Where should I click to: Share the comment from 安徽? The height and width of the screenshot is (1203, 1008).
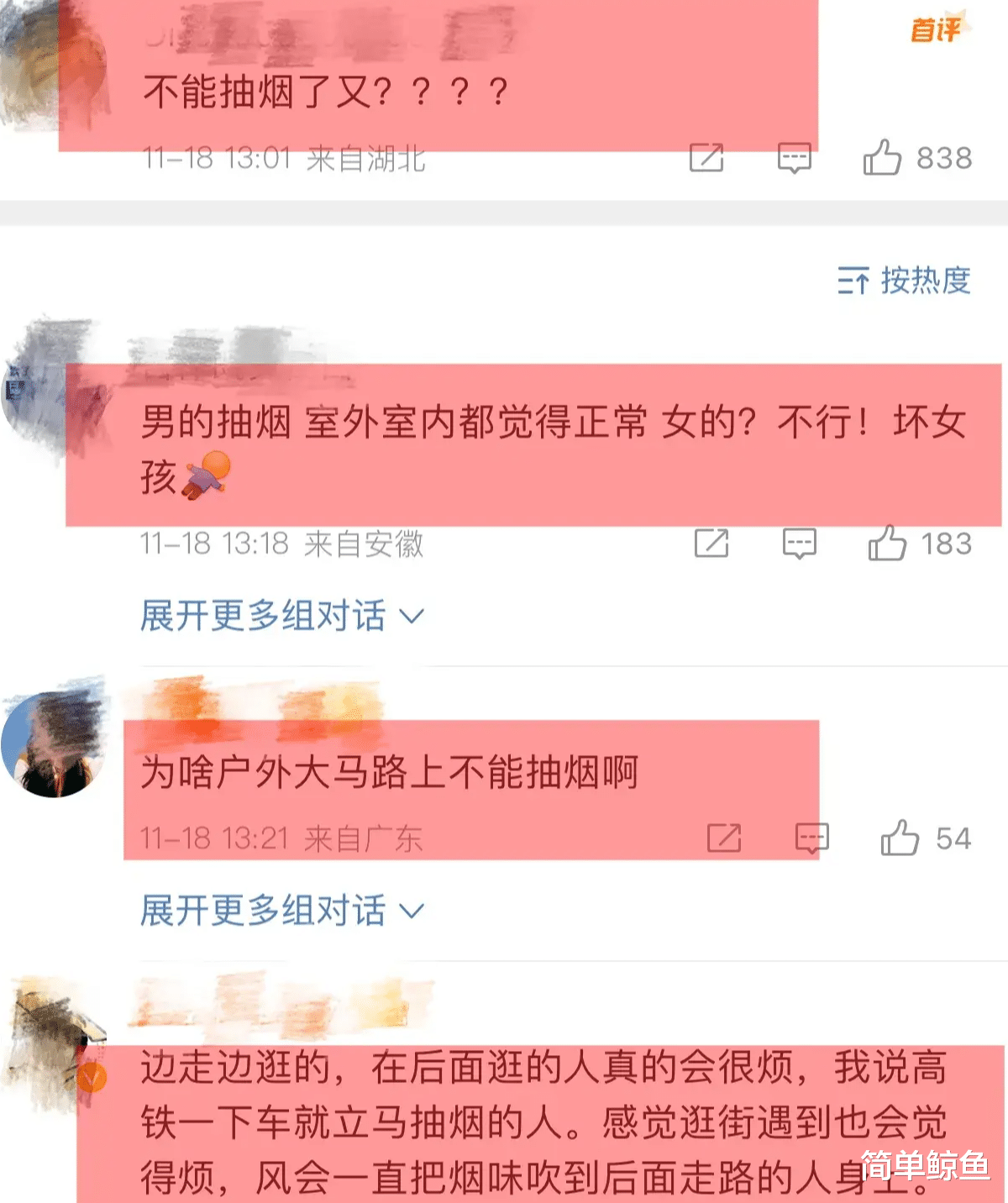711,544
